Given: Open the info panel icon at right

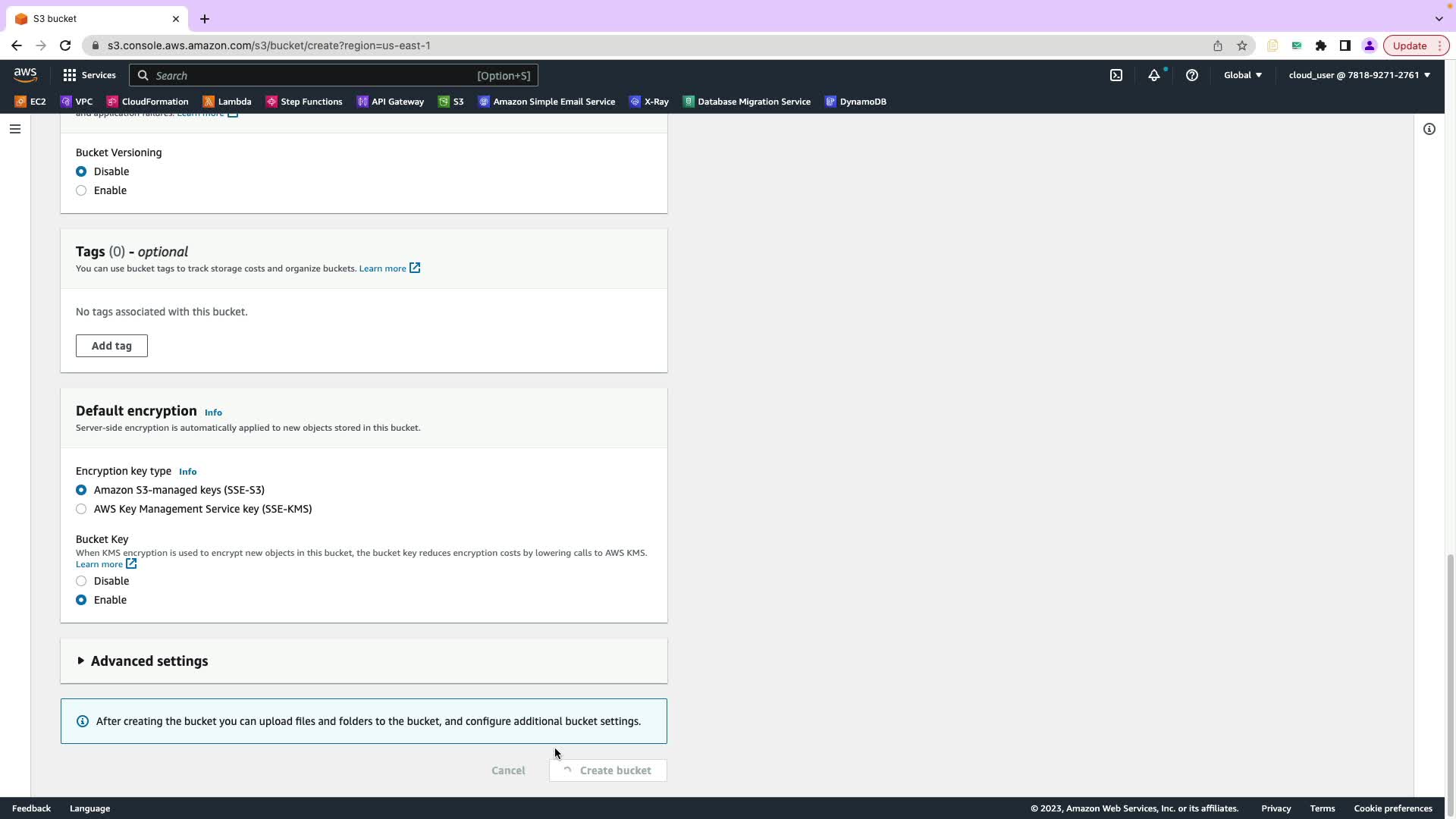Looking at the screenshot, I should tap(1429, 129).
